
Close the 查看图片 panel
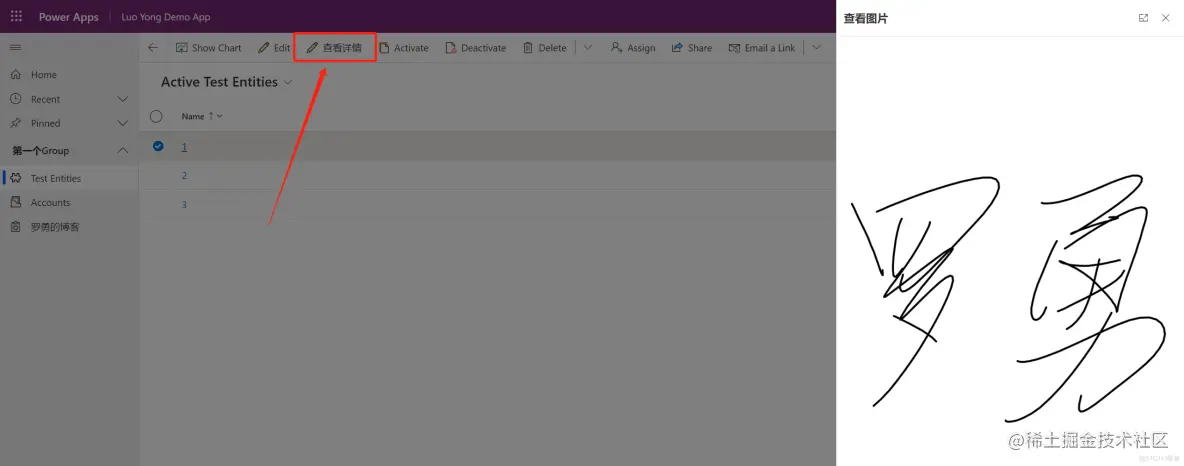pyautogui.click(x=1165, y=18)
